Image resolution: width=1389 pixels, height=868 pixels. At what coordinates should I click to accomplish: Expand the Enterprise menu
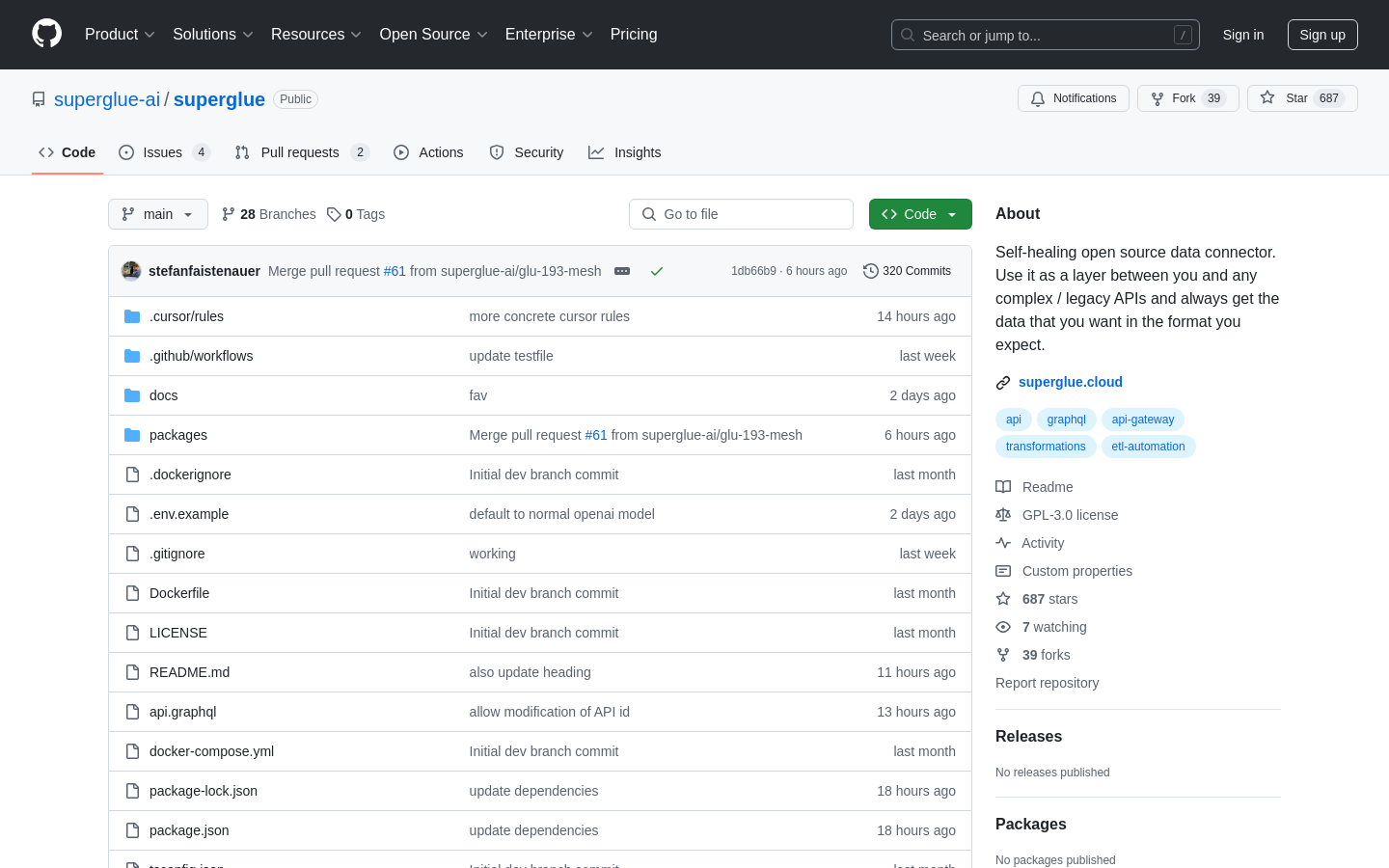tap(549, 35)
